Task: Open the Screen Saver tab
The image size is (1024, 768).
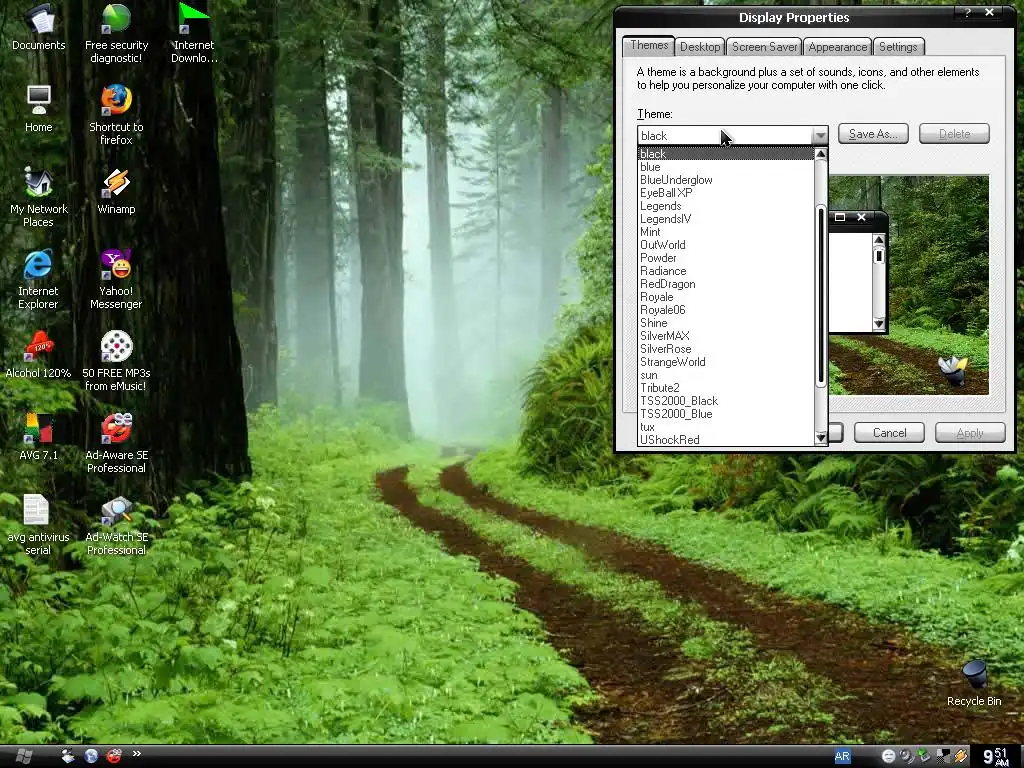Action: [x=765, y=46]
